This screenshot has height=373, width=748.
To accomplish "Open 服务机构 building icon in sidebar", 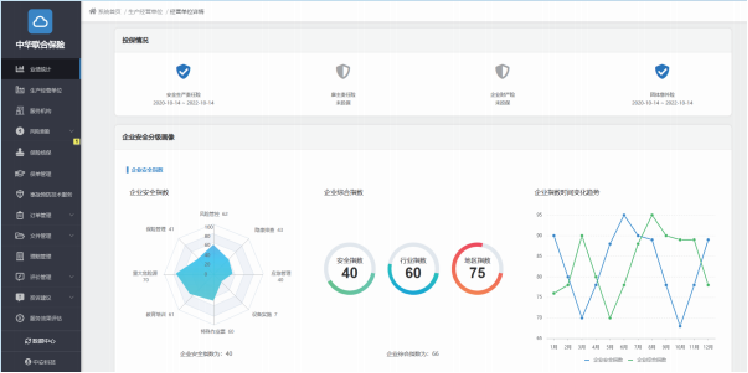I will [20, 111].
